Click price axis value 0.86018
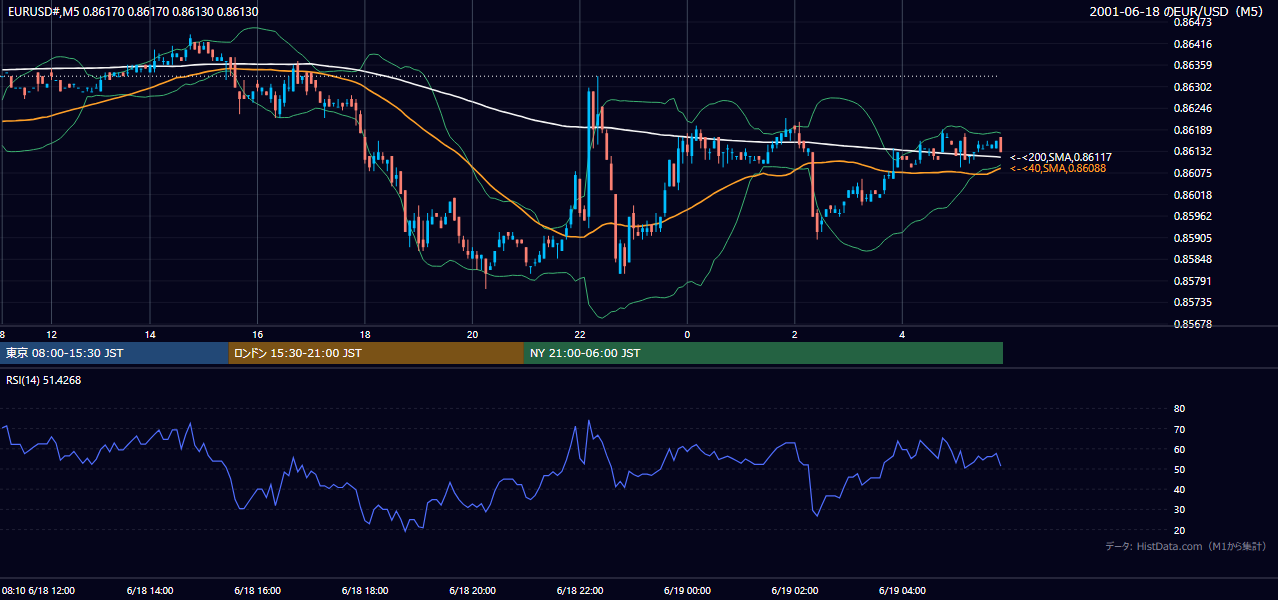Screen dimensions: 1278x600 pyautogui.click(x=1192, y=195)
